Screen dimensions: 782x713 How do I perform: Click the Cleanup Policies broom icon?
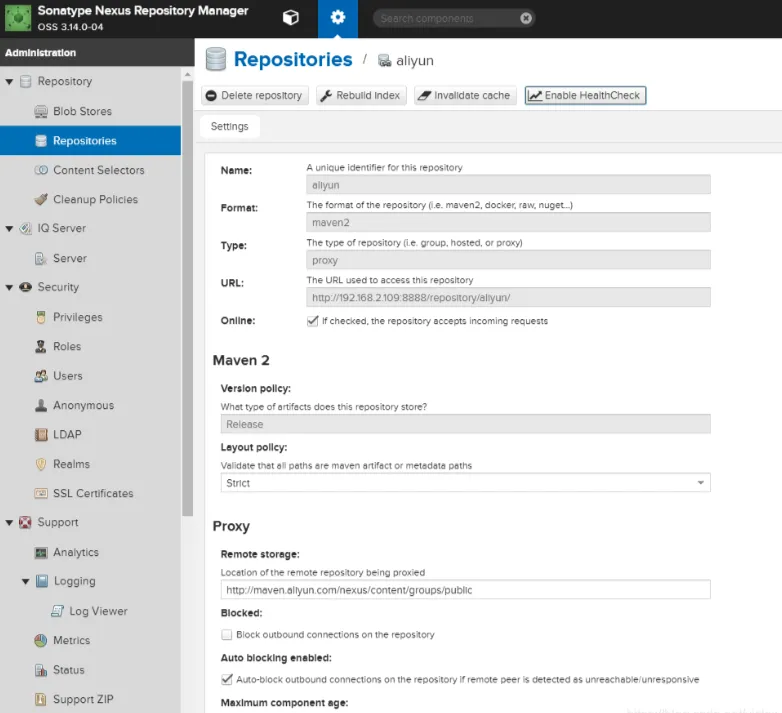click(x=41, y=199)
